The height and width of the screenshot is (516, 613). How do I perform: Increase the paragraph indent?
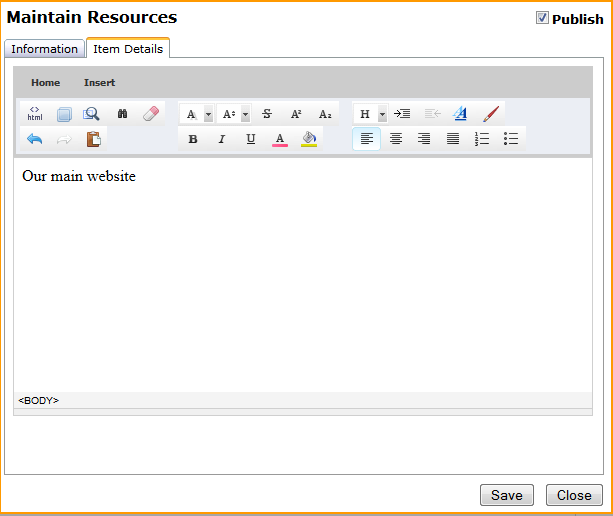(x=402, y=114)
